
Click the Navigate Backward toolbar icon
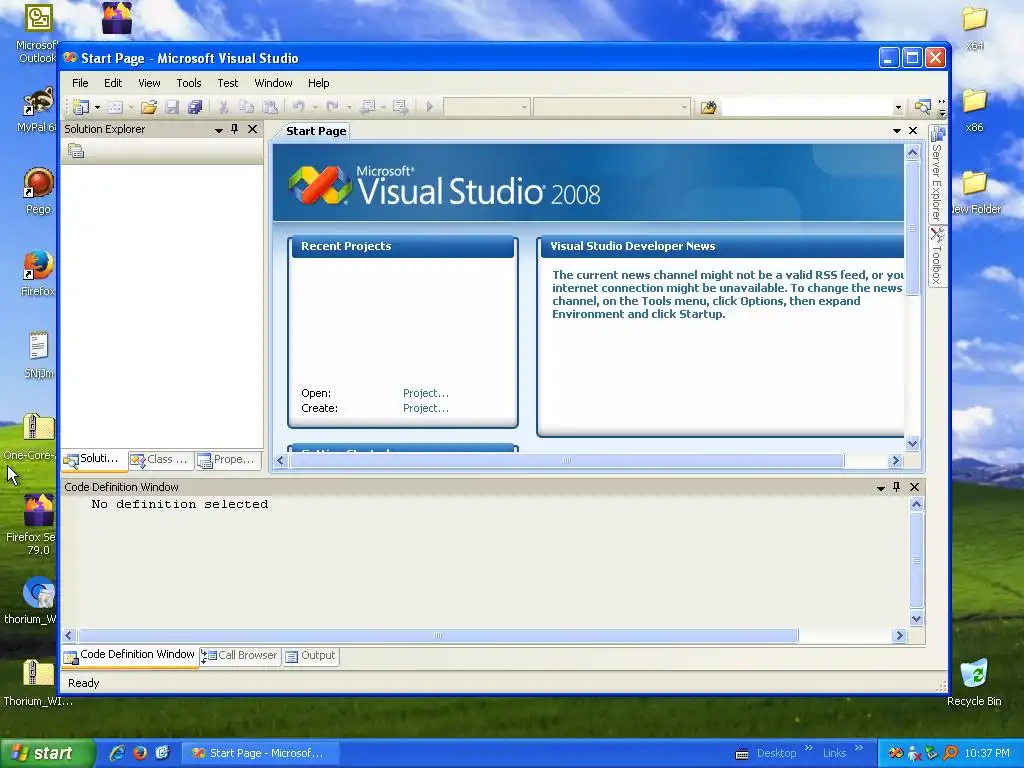[368, 107]
